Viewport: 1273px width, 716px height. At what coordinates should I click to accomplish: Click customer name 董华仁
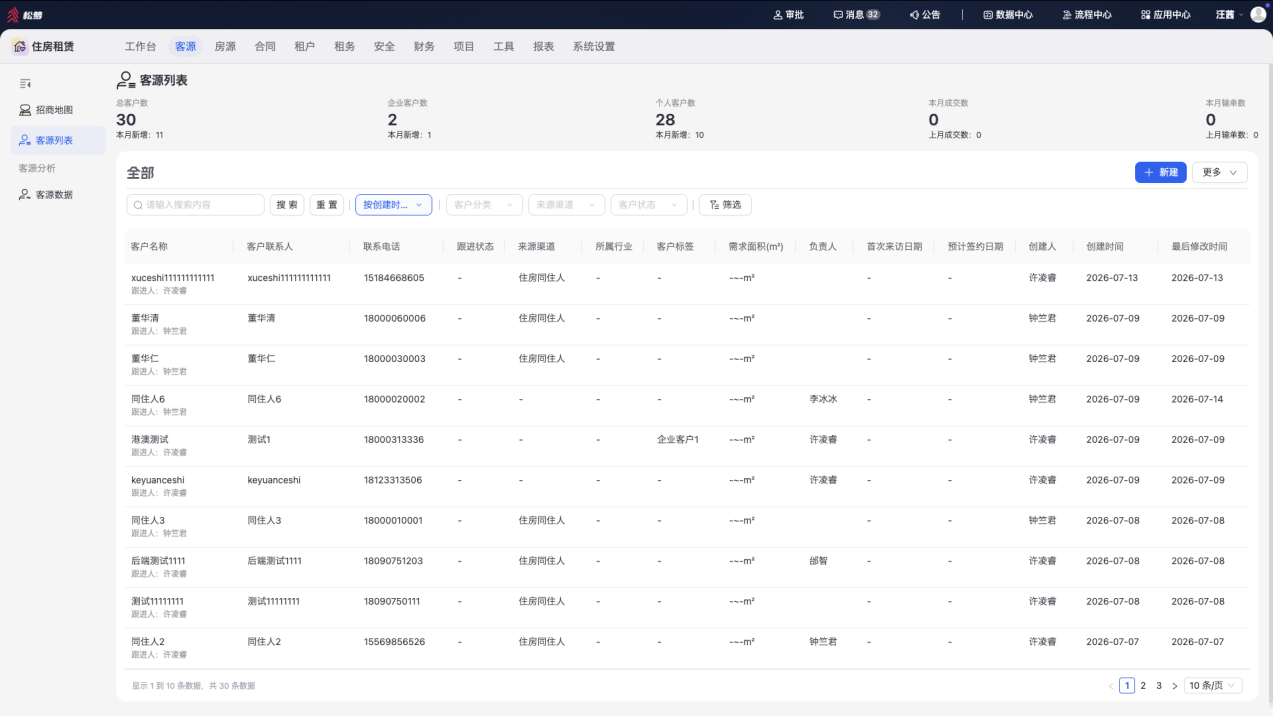point(145,358)
